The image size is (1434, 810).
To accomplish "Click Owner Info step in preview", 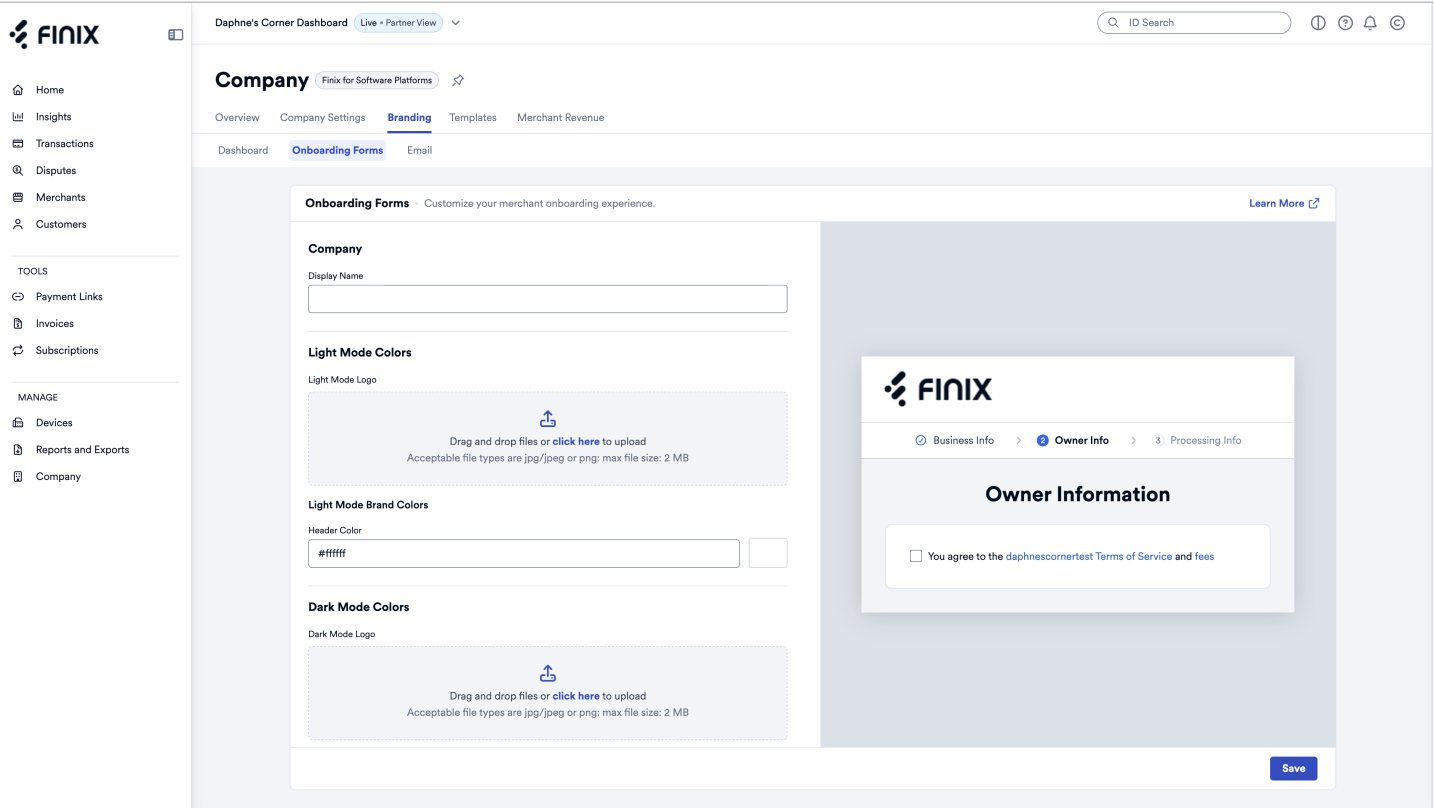I will [x=1073, y=440].
